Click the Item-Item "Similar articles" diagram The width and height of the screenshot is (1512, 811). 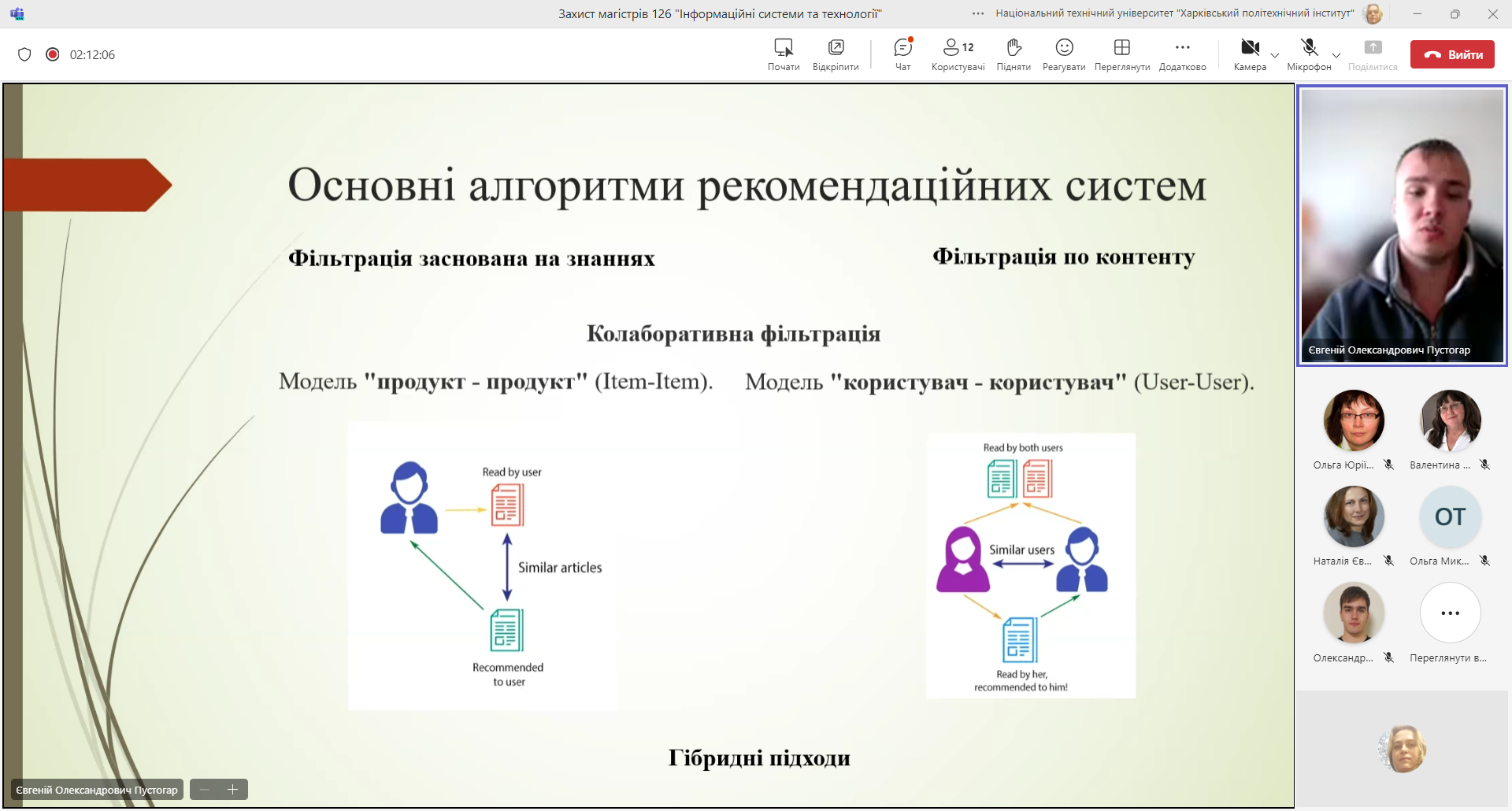tap(482, 566)
